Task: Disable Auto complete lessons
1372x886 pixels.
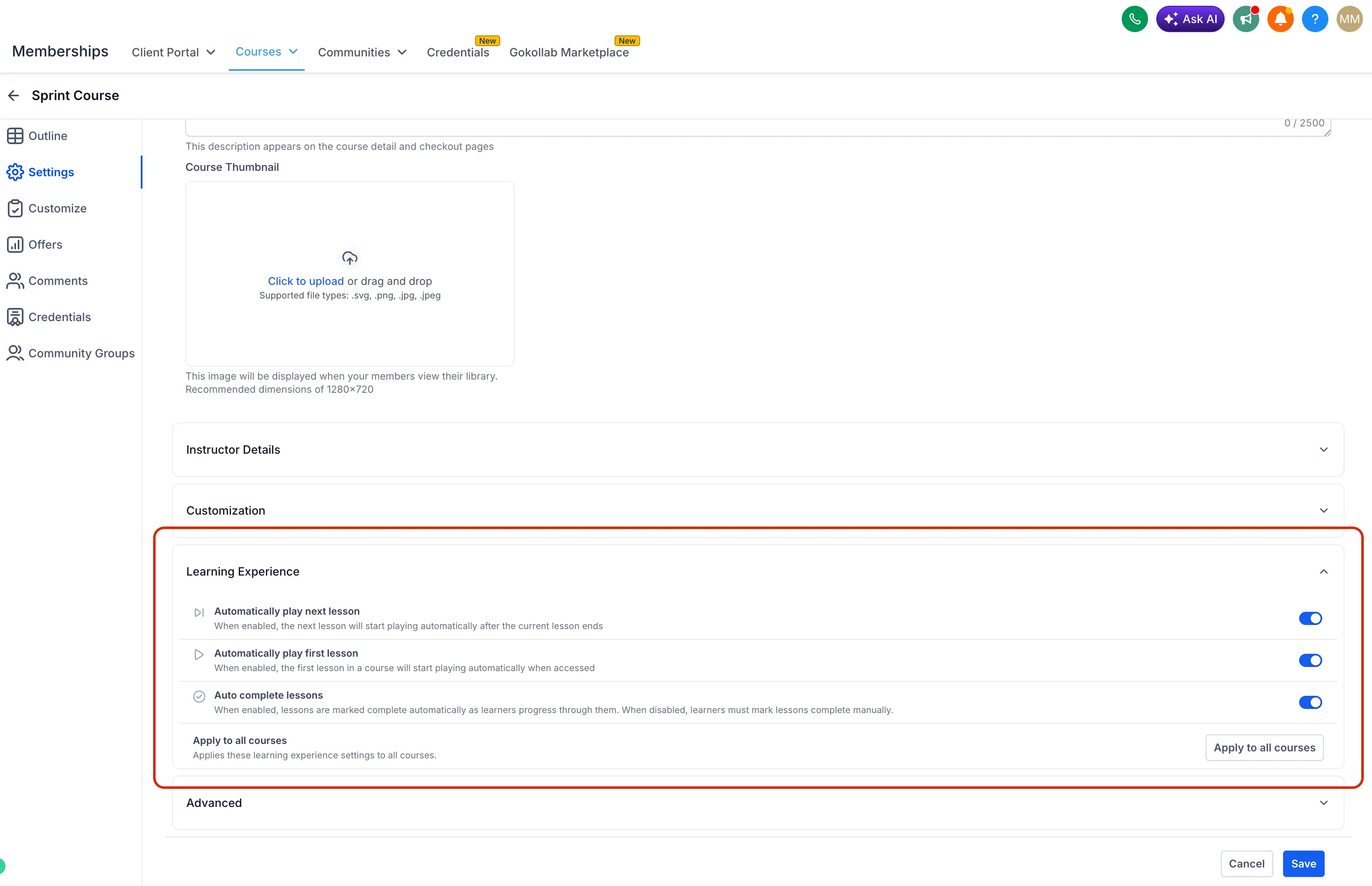Action: 1310,702
